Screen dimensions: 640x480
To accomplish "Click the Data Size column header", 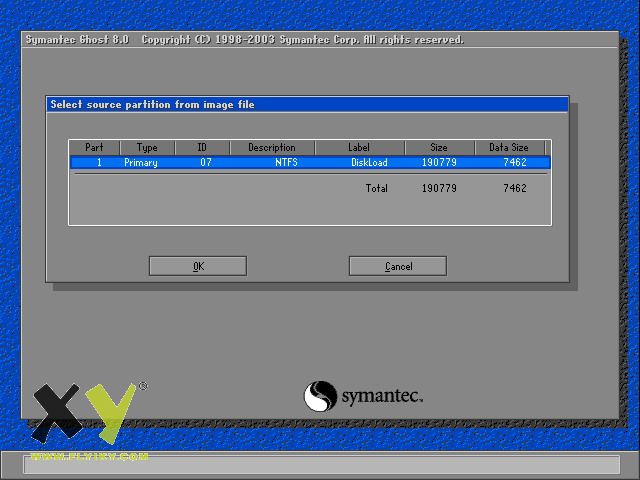I will [x=509, y=147].
